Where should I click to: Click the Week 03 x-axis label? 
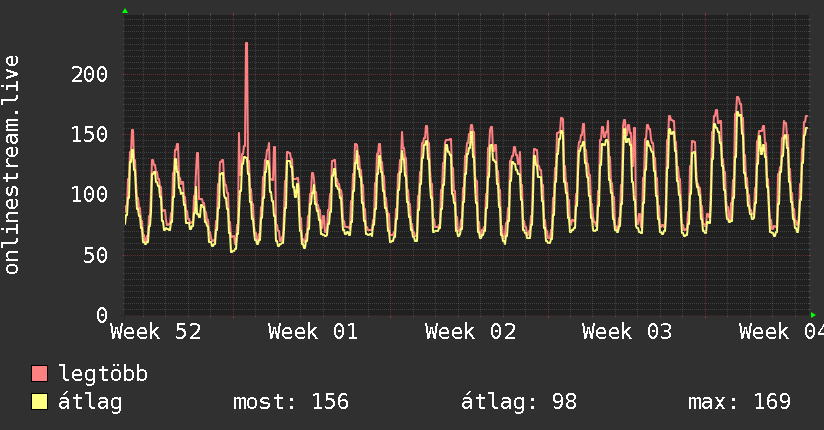tap(627, 331)
